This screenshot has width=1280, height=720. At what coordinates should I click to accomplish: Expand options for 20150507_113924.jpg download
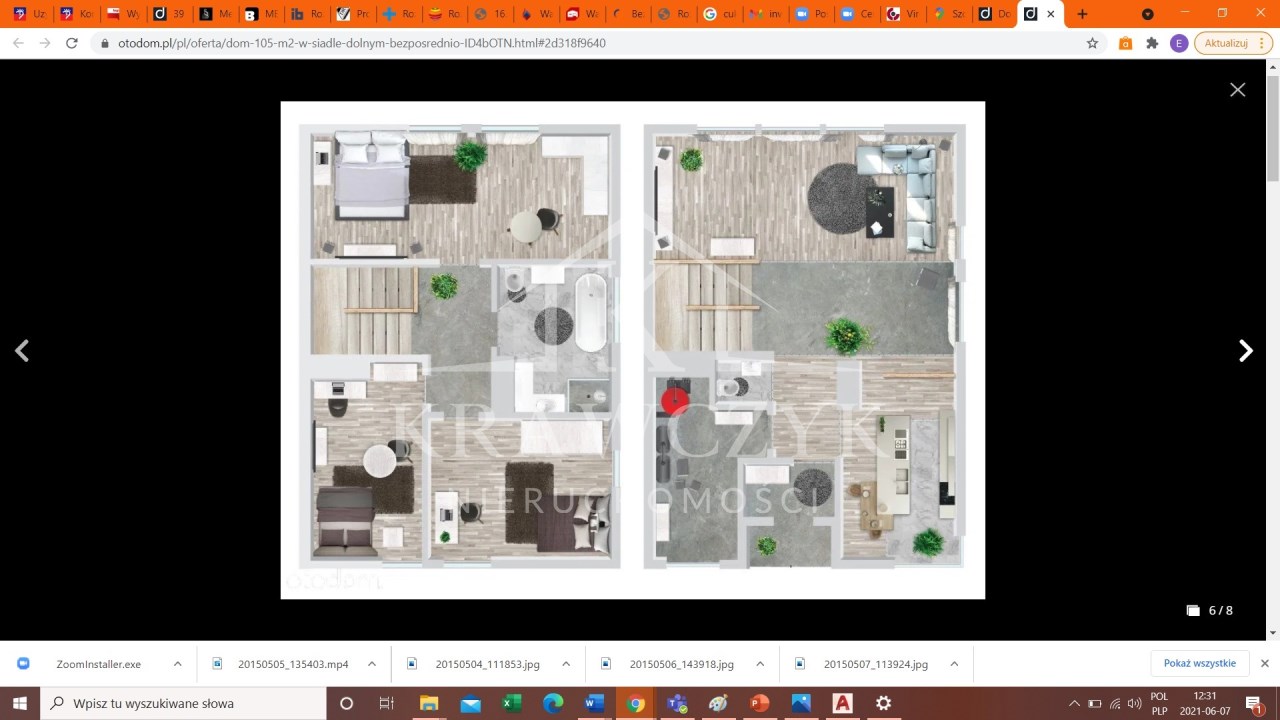pos(953,664)
